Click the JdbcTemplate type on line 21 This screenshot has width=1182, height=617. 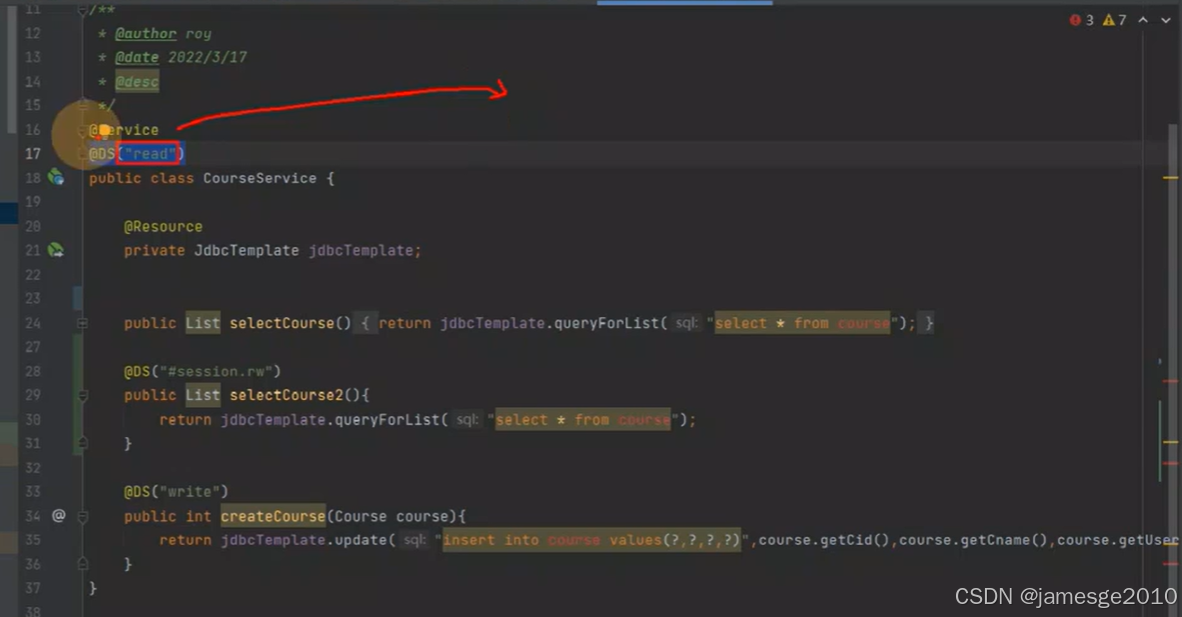coord(247,250)
